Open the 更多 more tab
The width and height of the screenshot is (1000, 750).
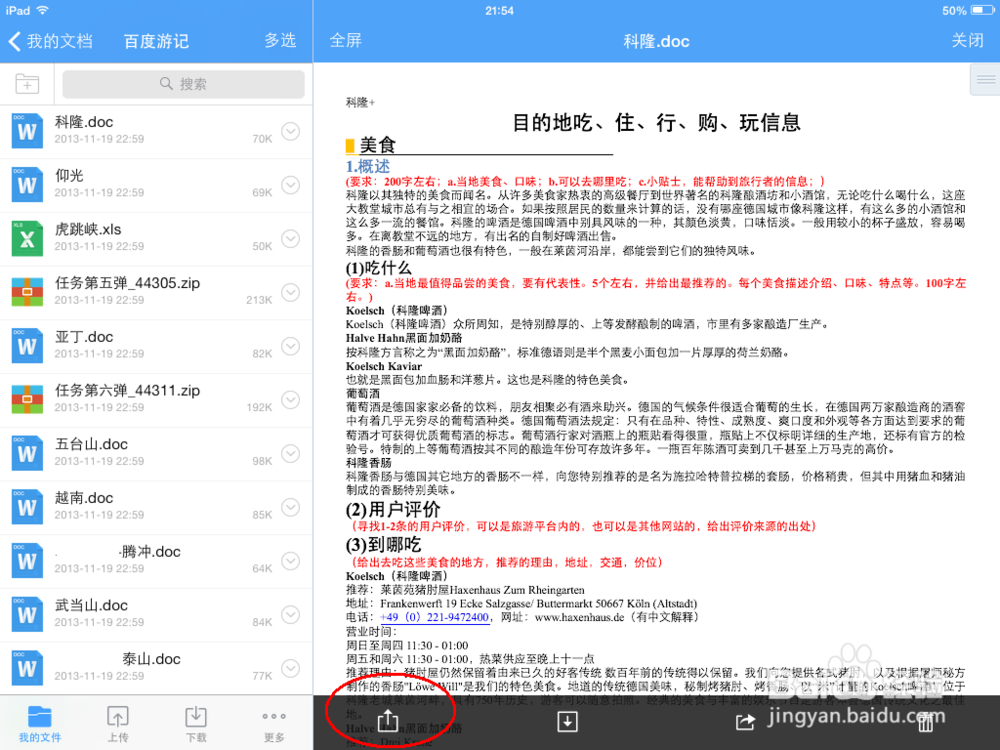[274, 724]
